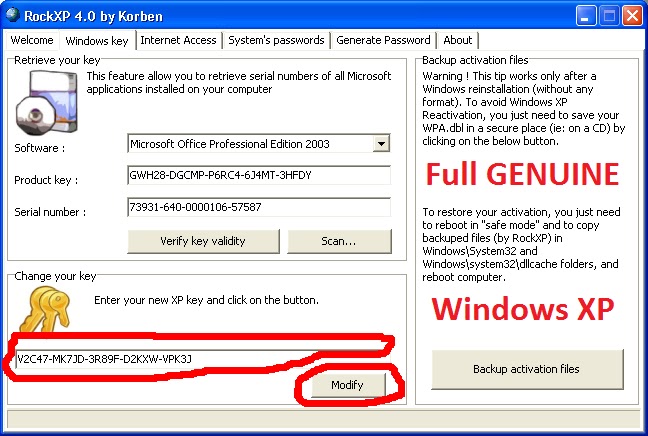The height and width of the screenshot is (436, 648).
Task: Go to the Generate Password tab
Action: pos(383,40)
